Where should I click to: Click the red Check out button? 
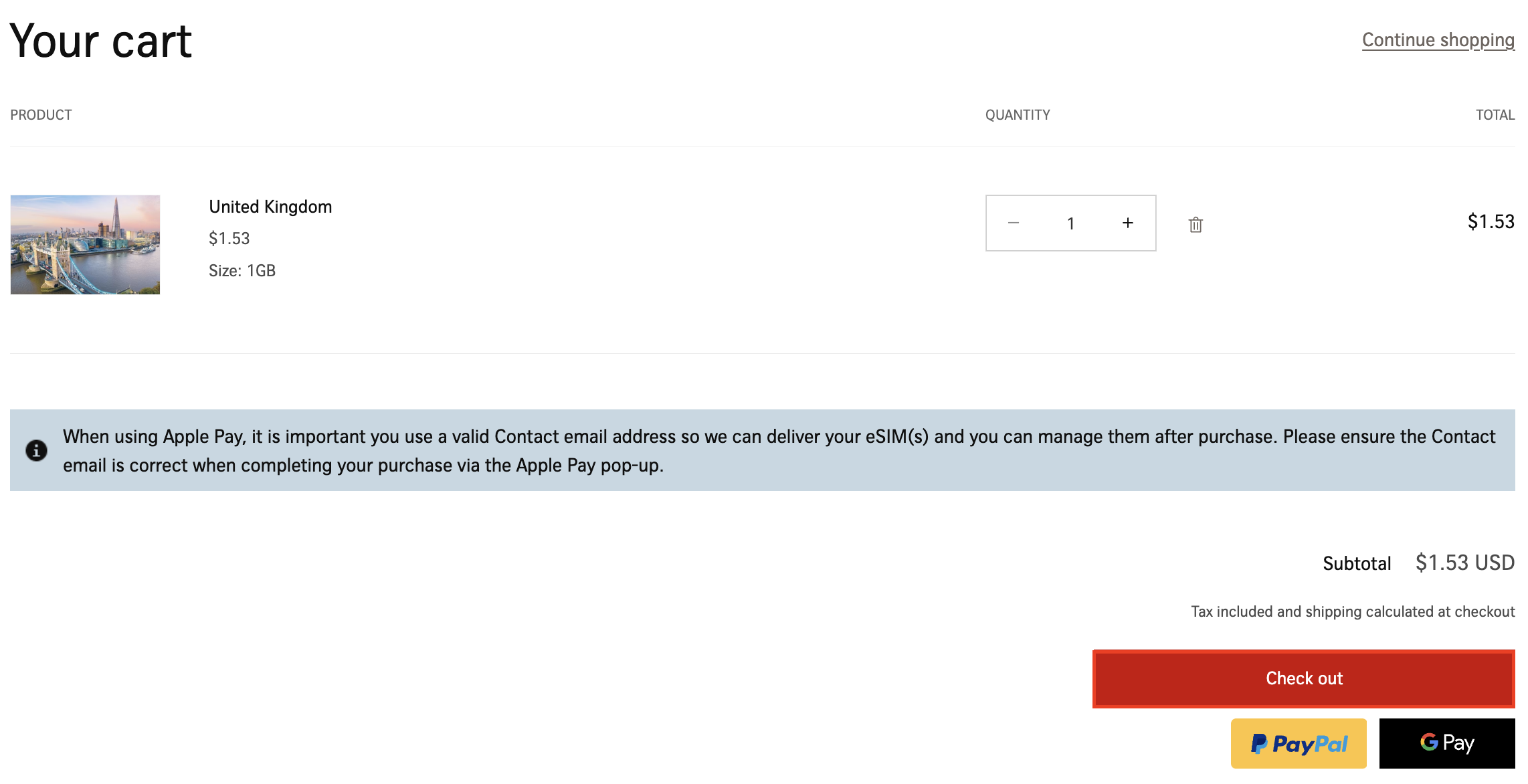pyautogui.click(x=1303, y=678)
